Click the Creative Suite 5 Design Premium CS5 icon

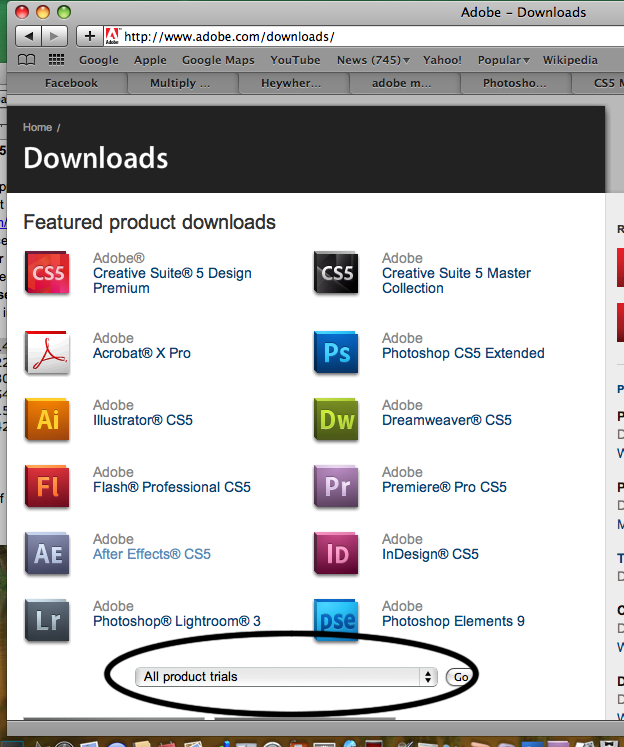click(47, 273)
